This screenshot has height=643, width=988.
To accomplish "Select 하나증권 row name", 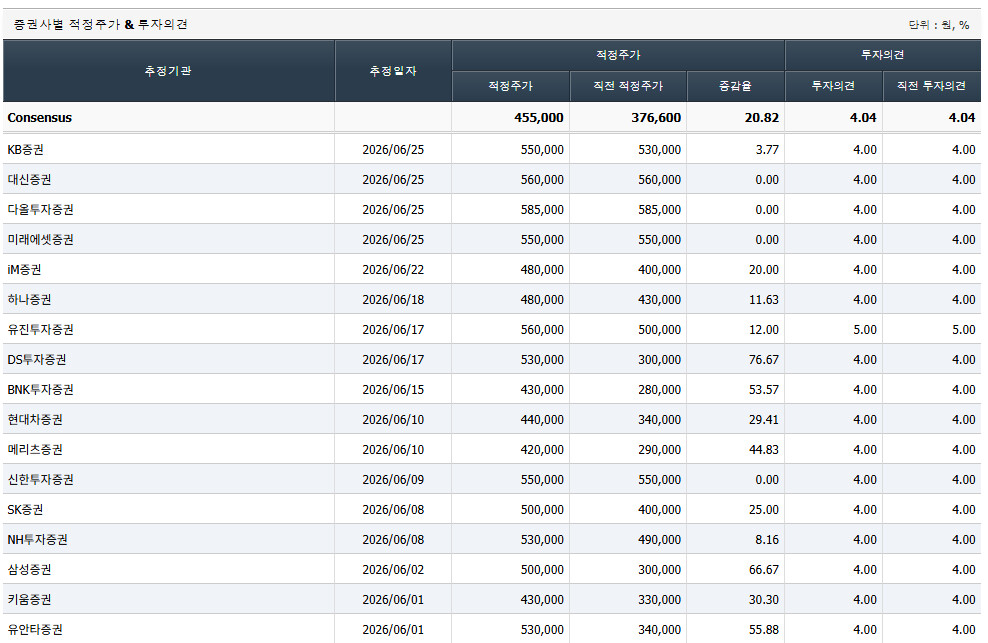I will tap(30, 299).
